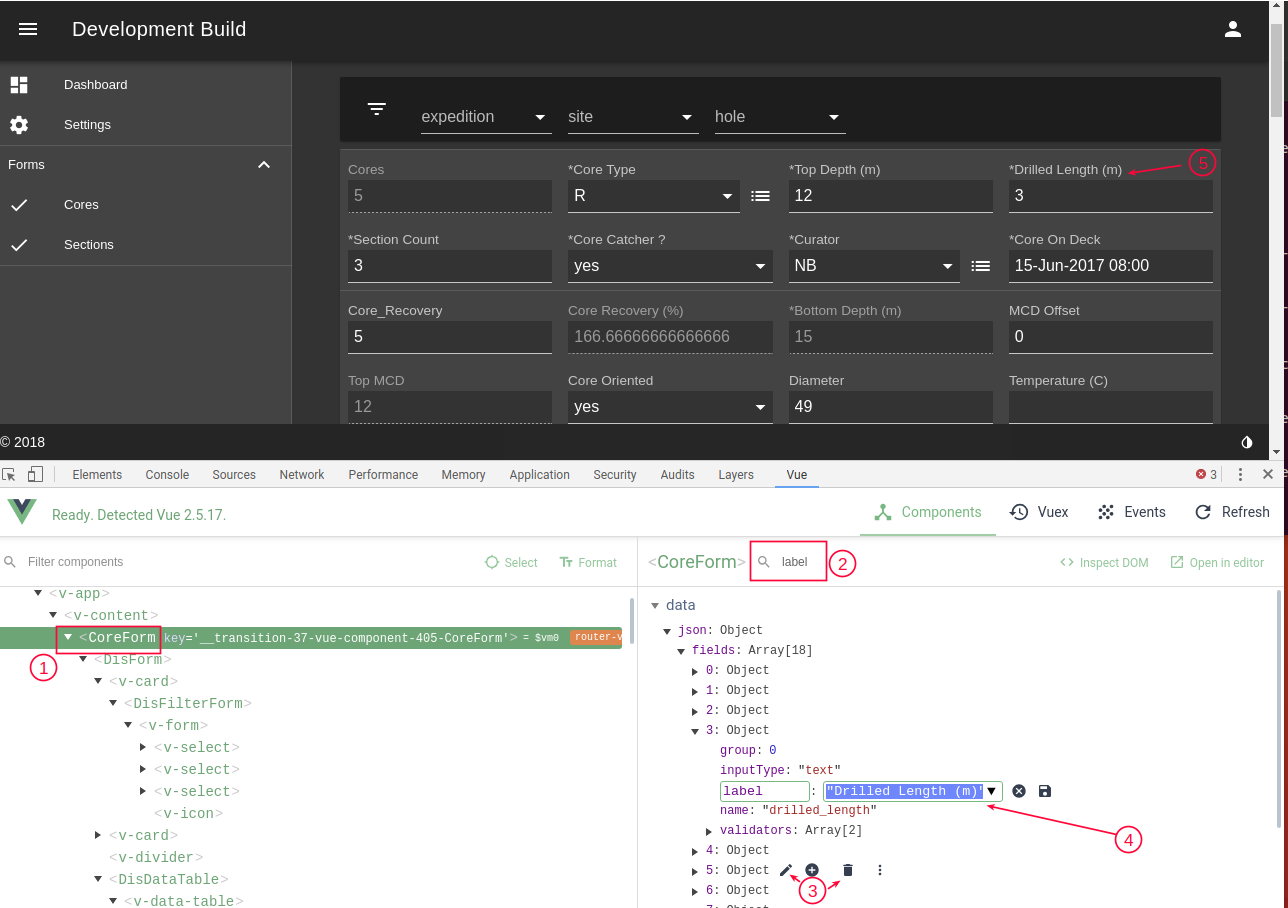The height and width of the screenshot is (908, 1288).
Task: Switch to the Events tab
Action: (x=1131, y=512)
